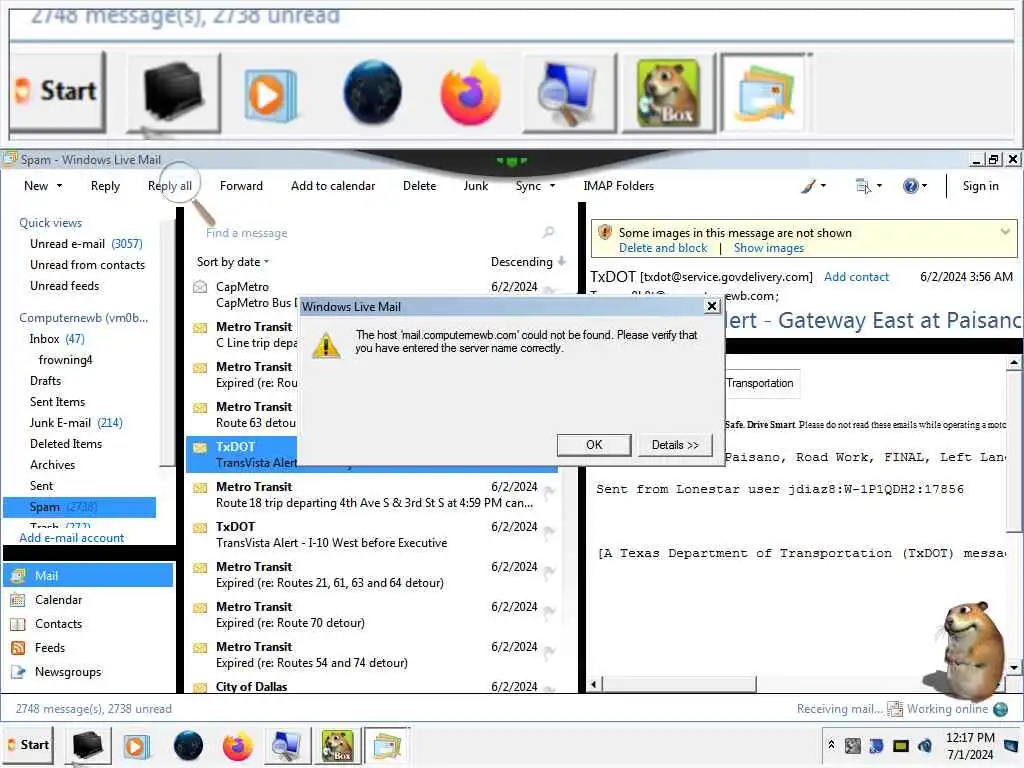Mark the message as Junk
The image size is (1024, 768).
pos(475,186)
